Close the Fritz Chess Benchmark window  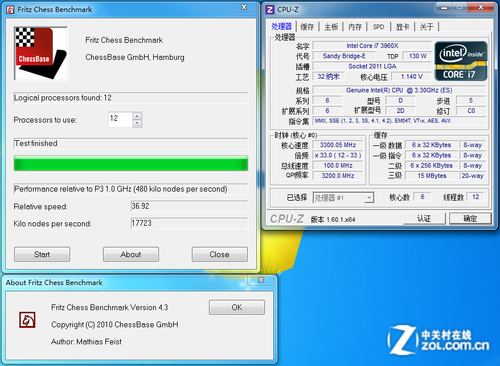pos(244,7)
